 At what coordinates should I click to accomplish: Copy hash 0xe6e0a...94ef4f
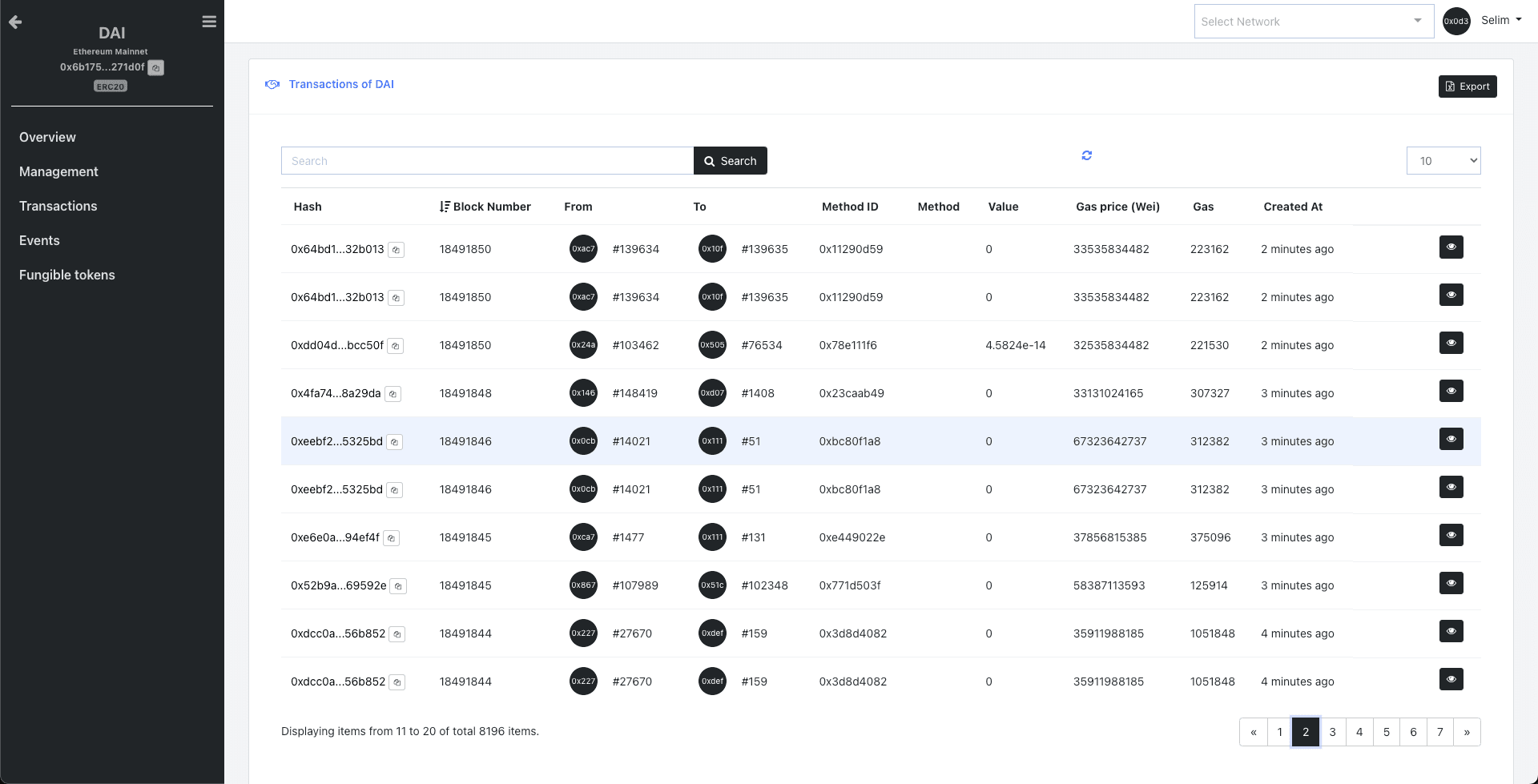(x=391, y=538)
